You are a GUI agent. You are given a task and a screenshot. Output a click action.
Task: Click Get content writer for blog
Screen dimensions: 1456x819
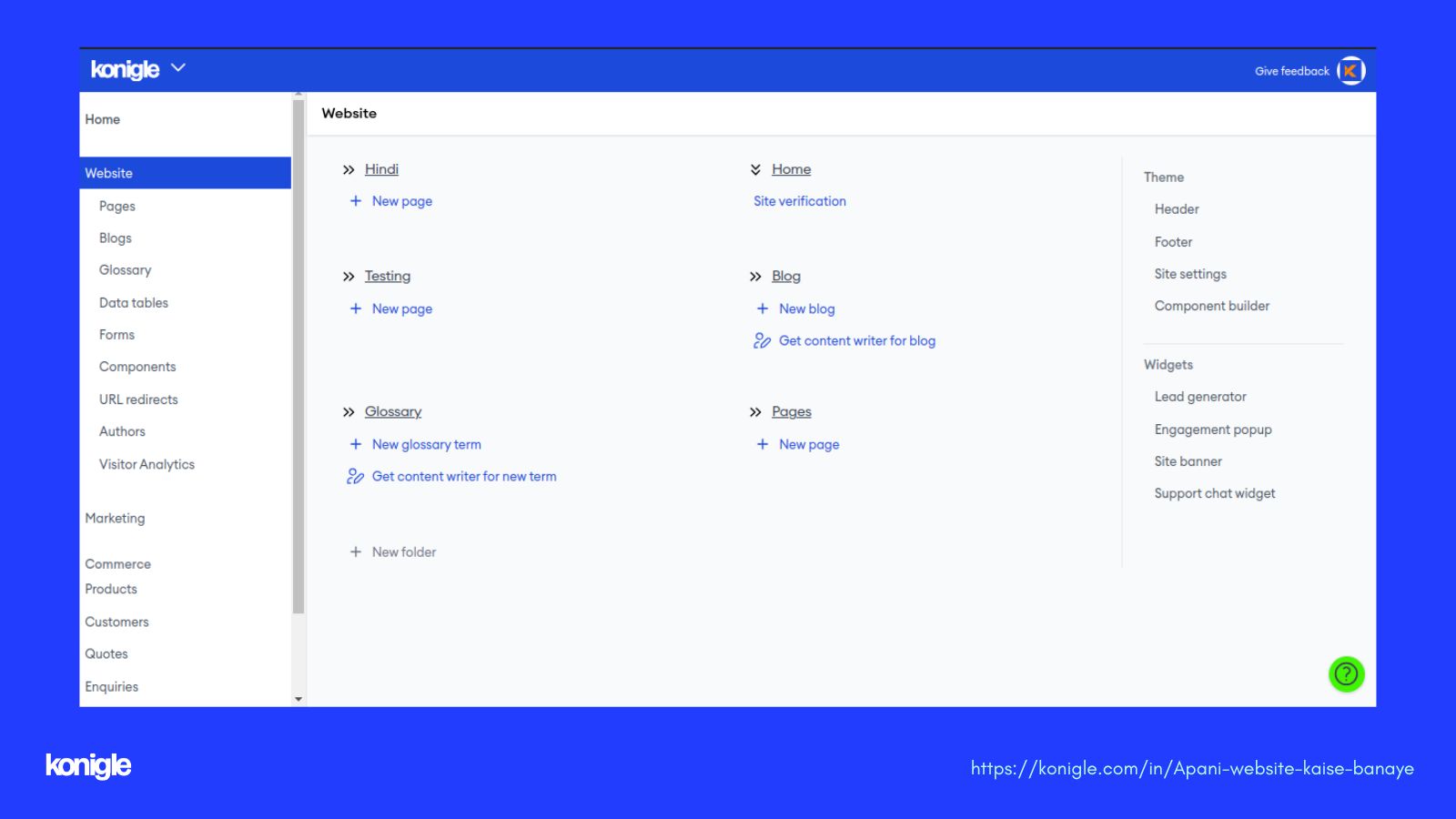coord(857,340)
